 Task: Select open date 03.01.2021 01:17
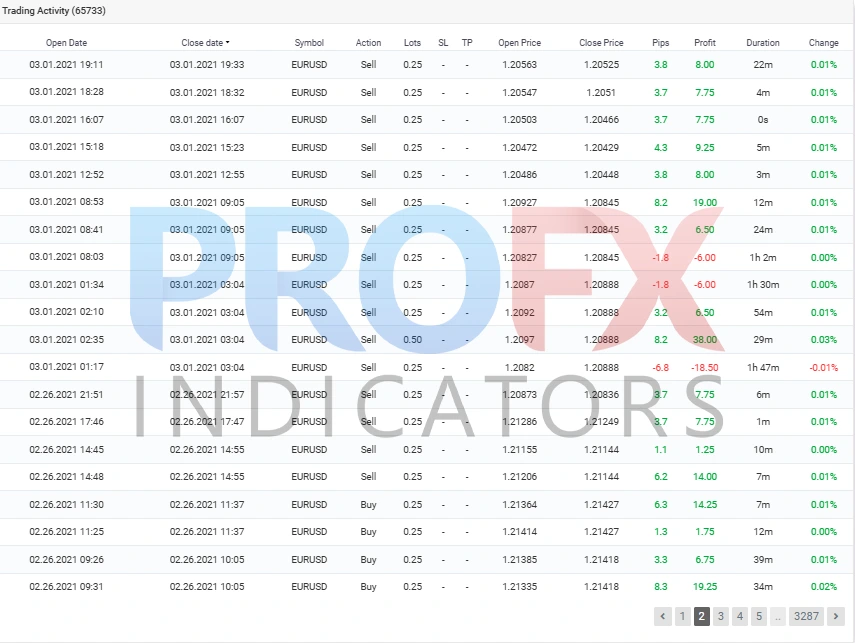click(x=66, y=366)
